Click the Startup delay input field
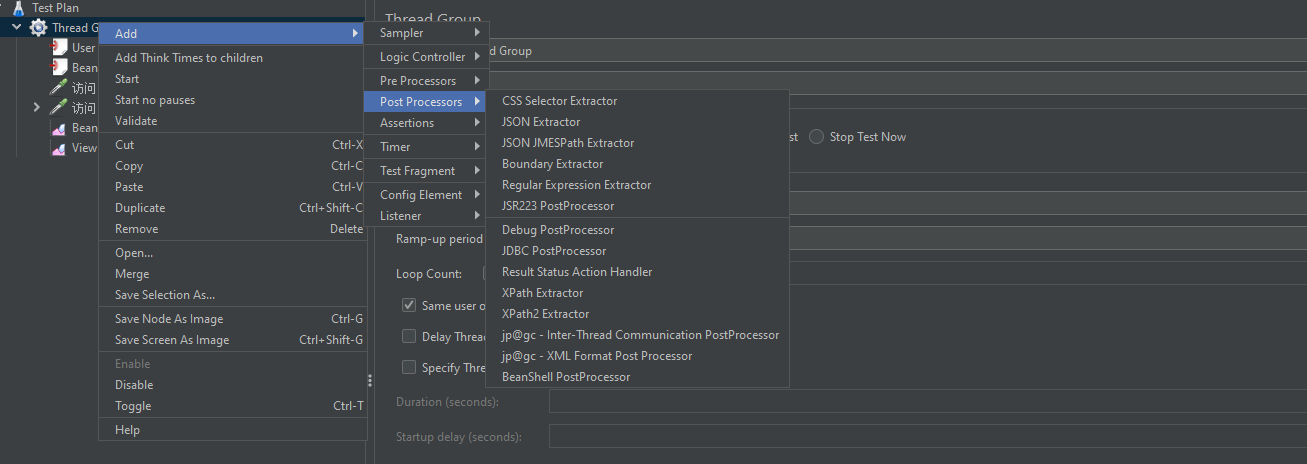Image resolution: width=1307 pixels, height=464 pixels. pyautogui.click(x=927, y=437)
